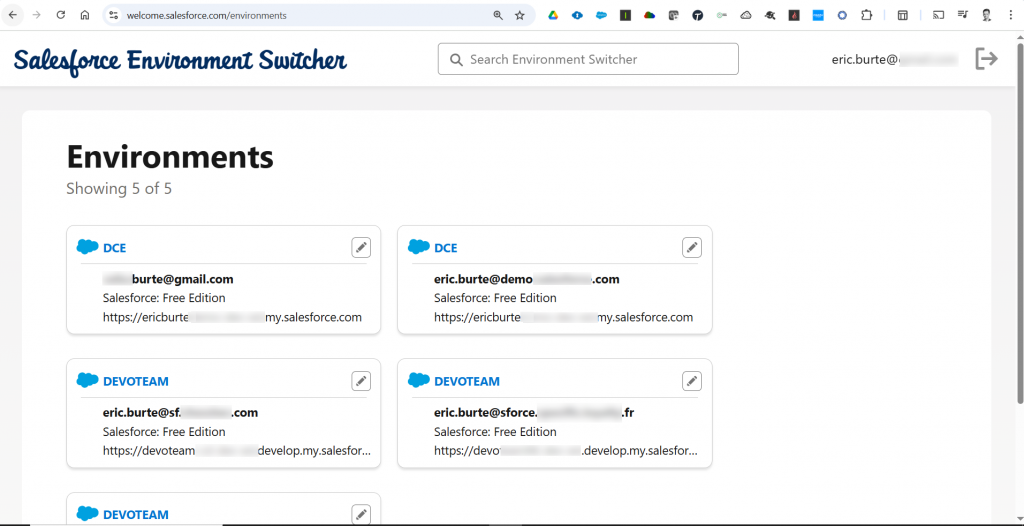Click the devoteam develop URL under eric.burte@sf

tap(237, 451)
